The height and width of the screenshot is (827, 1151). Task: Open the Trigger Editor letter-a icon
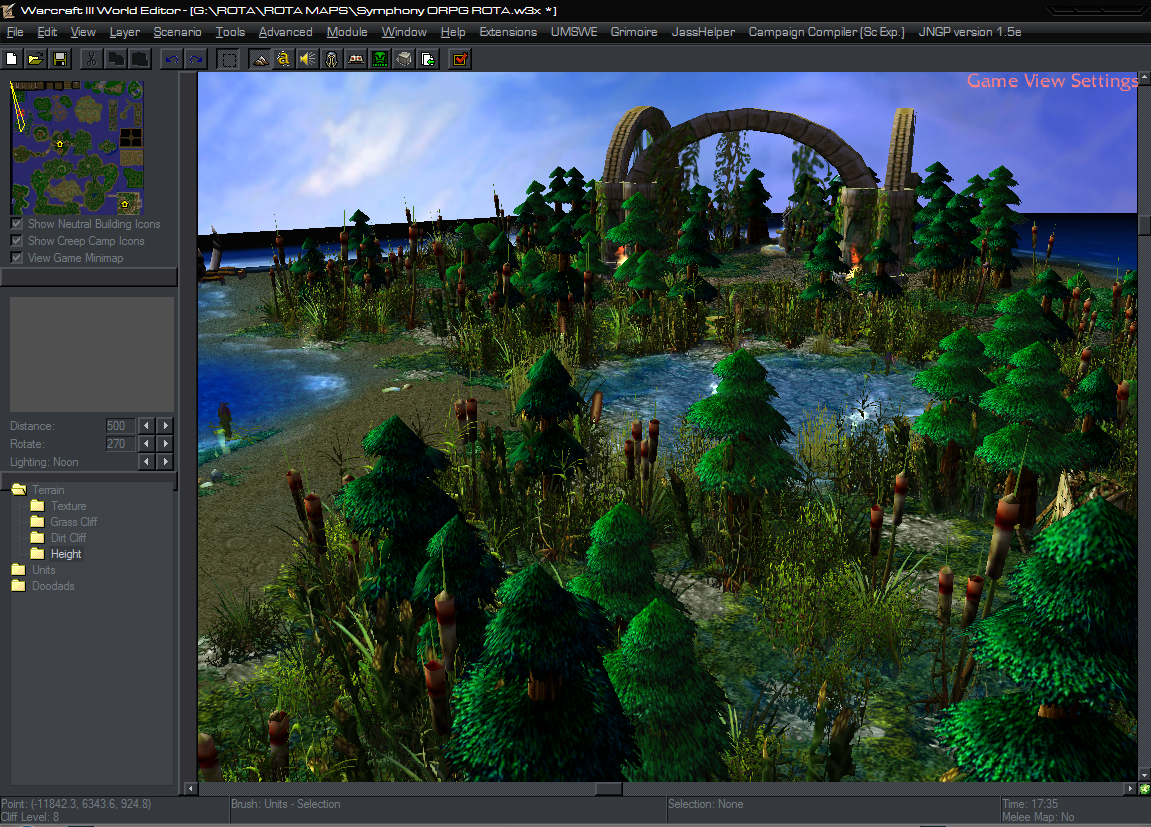283,59
